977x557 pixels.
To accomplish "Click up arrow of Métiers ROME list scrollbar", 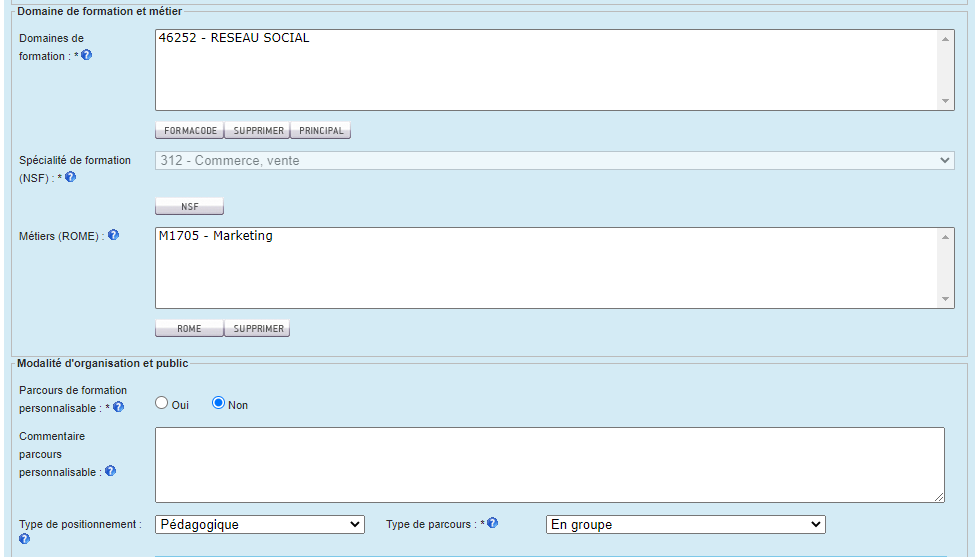I will click(945, 237).
